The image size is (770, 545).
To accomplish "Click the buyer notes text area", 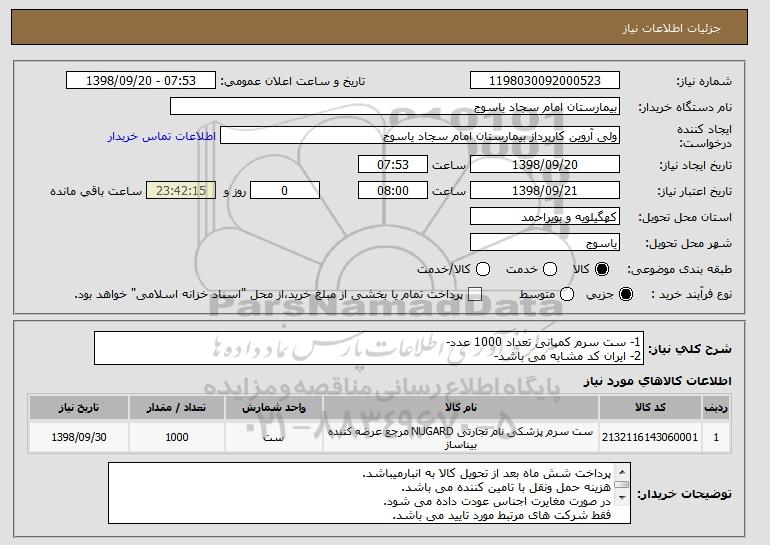I will point(369,493).
